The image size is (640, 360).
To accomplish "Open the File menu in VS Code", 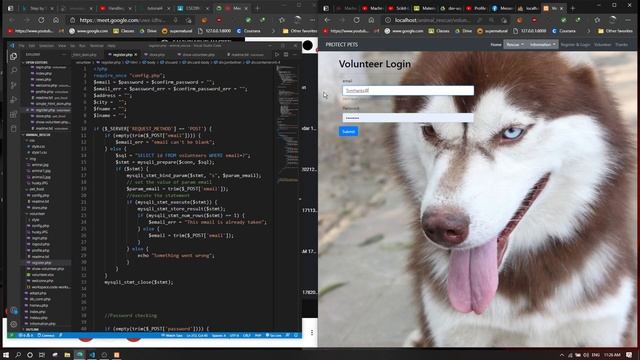I will 22,46.
